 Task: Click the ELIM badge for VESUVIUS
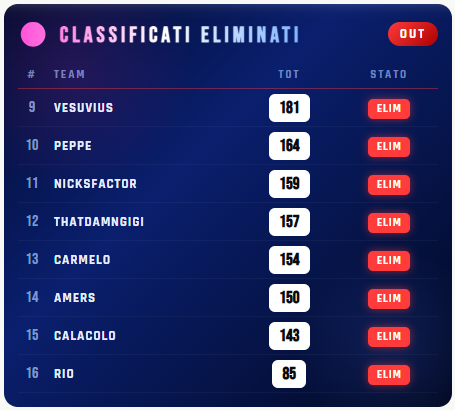(389, 109)
